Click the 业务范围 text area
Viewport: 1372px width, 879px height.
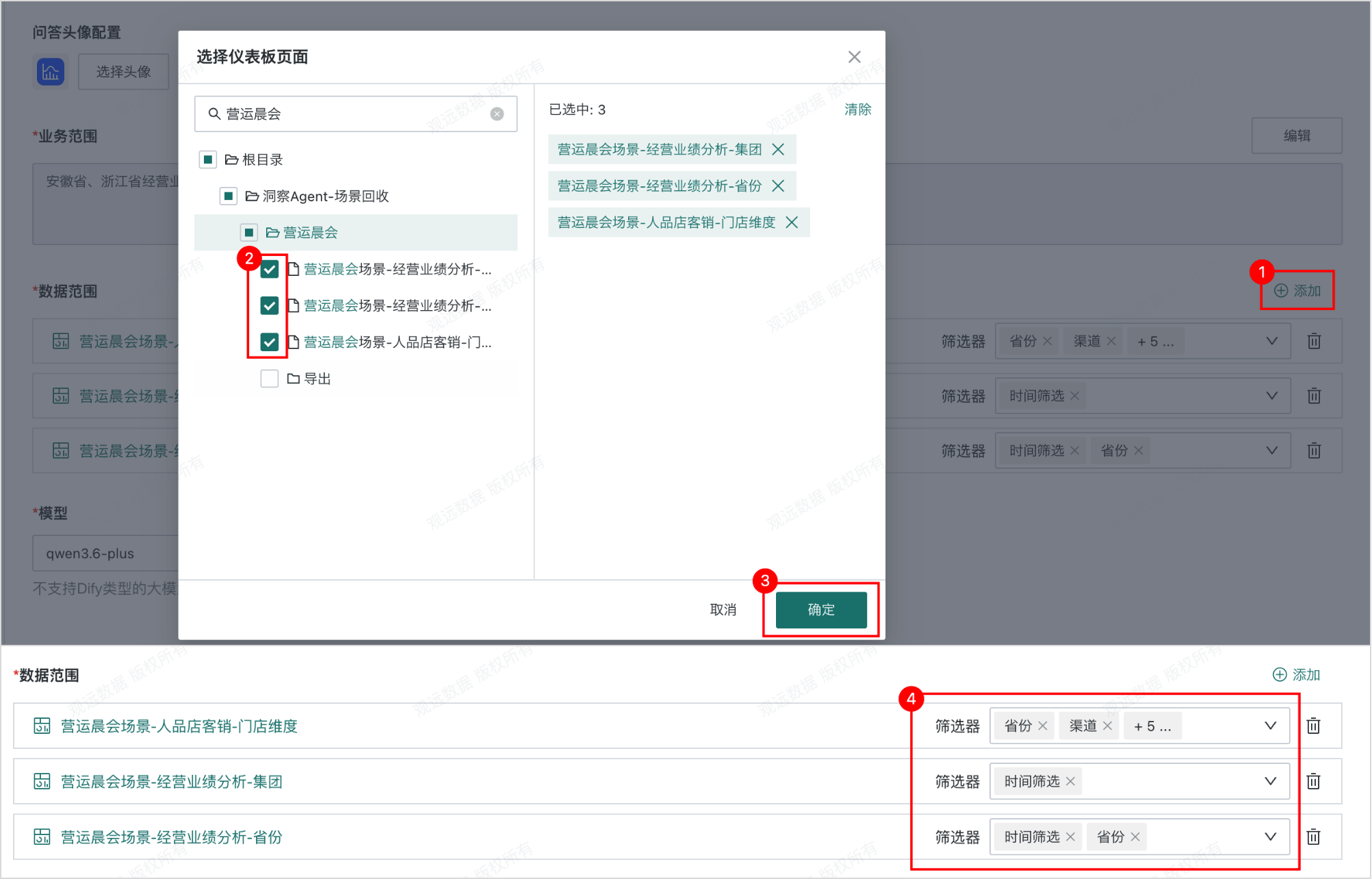[x=105, y=204]
